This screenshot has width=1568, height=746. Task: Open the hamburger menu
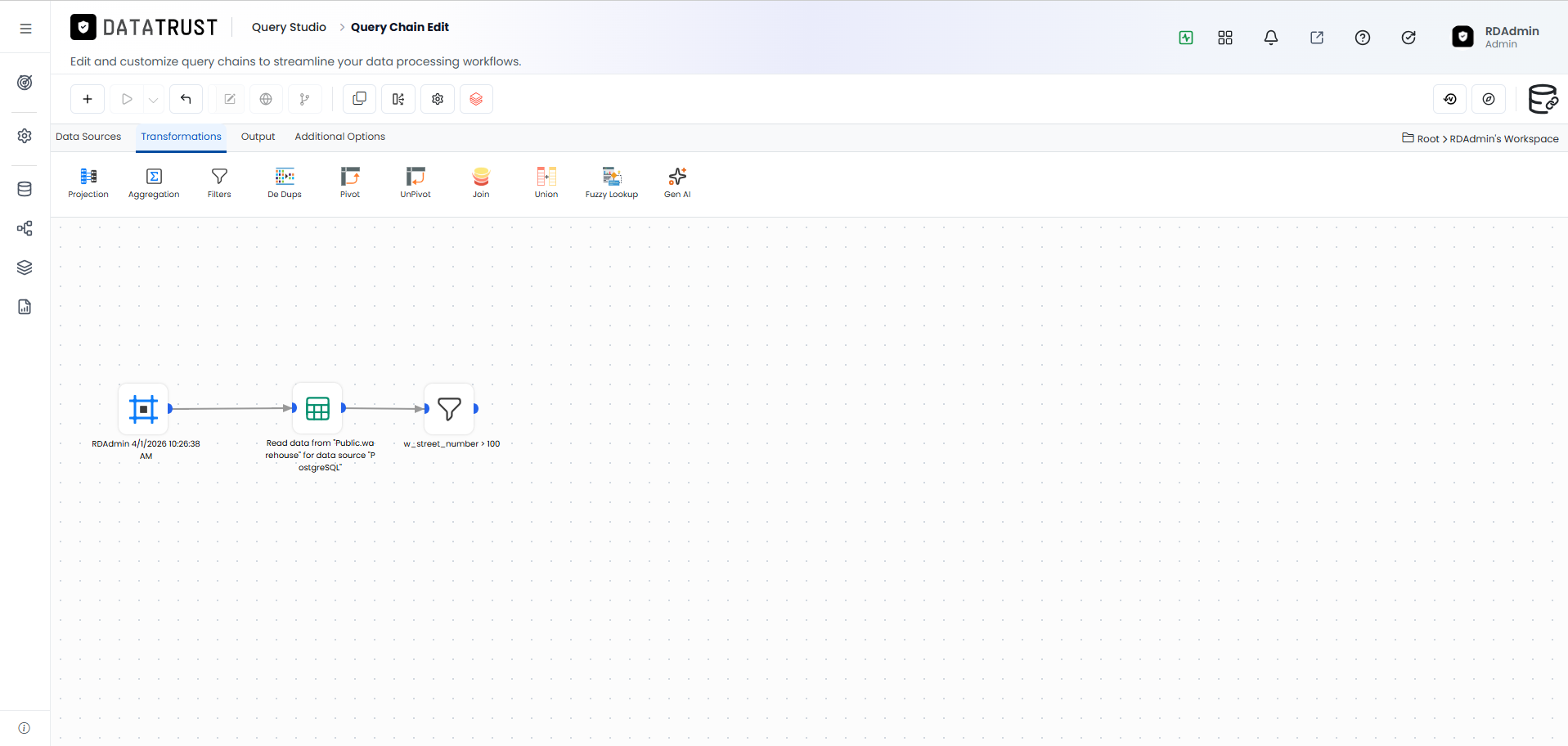coord(25,29)
